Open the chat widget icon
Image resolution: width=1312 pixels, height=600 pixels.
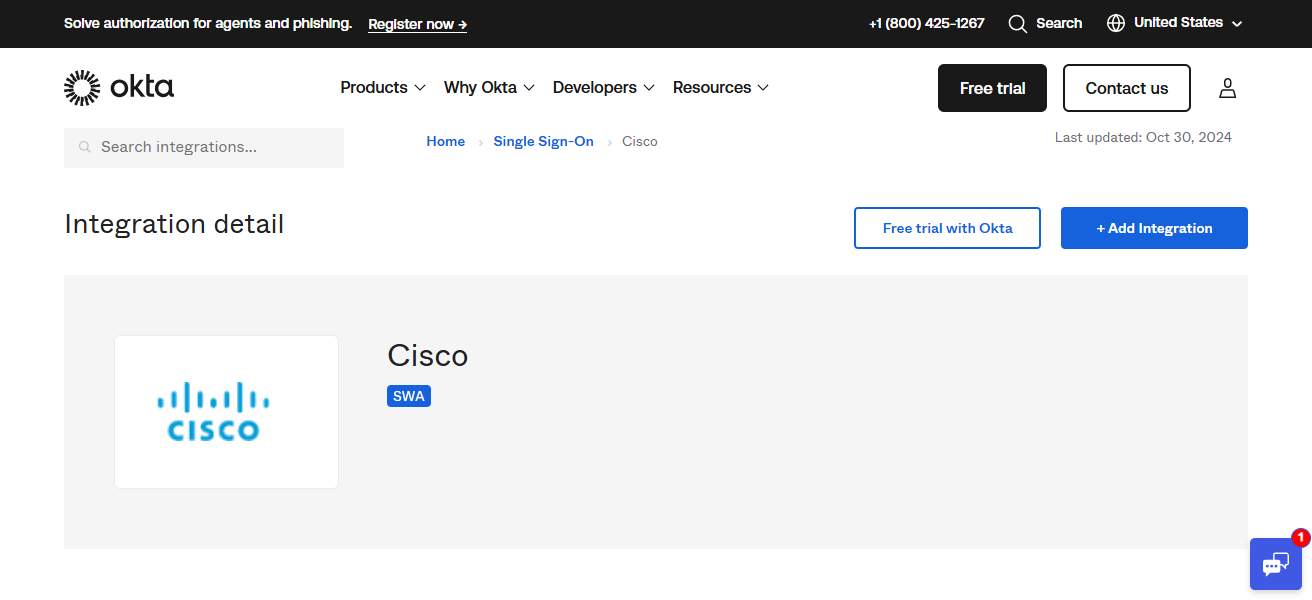(1275, 564)
